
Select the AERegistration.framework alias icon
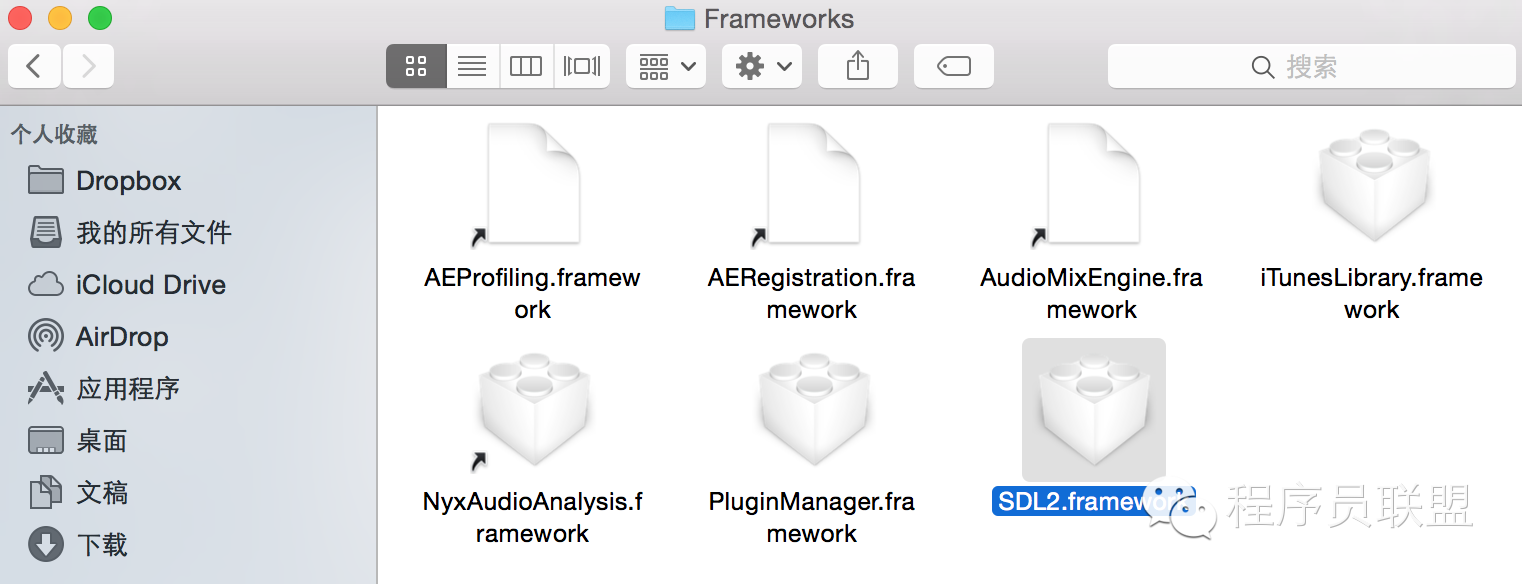click(x=812, y=185)
